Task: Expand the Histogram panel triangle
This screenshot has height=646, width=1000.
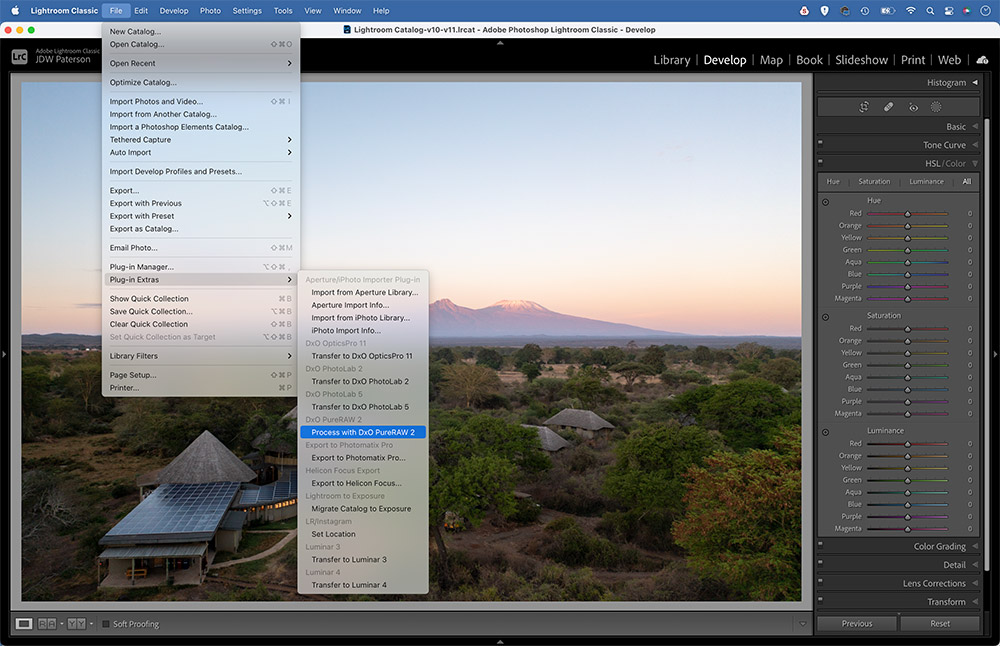Action: click(x=974, y=82)
